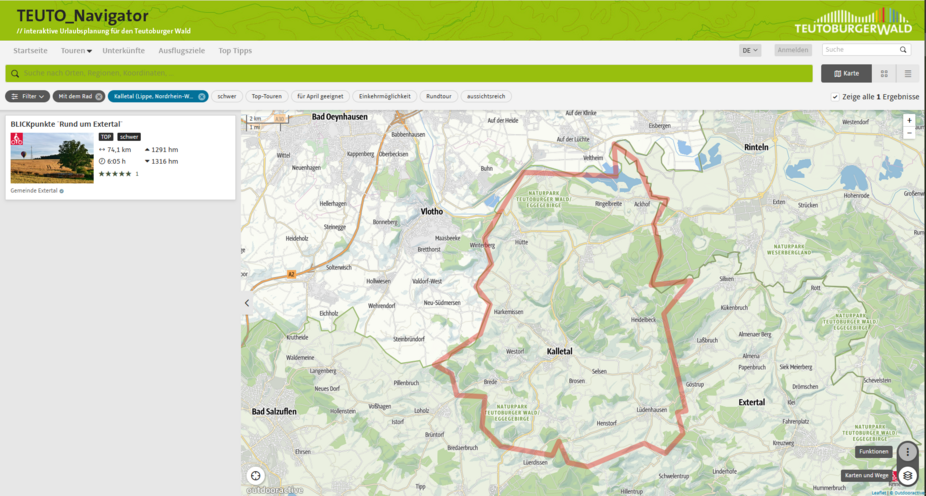
Task: Toggle the 'Einkehrmöglichkeit' filter chip
Action: click(385, 96)
